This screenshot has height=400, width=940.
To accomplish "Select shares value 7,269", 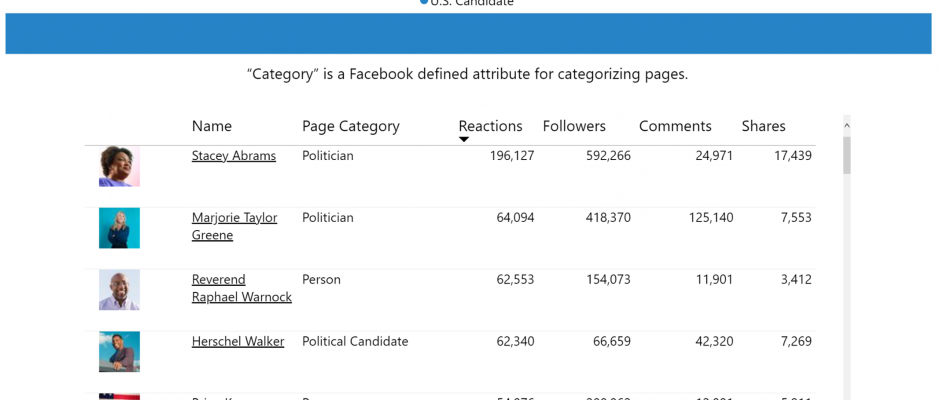I will [796, 342].
